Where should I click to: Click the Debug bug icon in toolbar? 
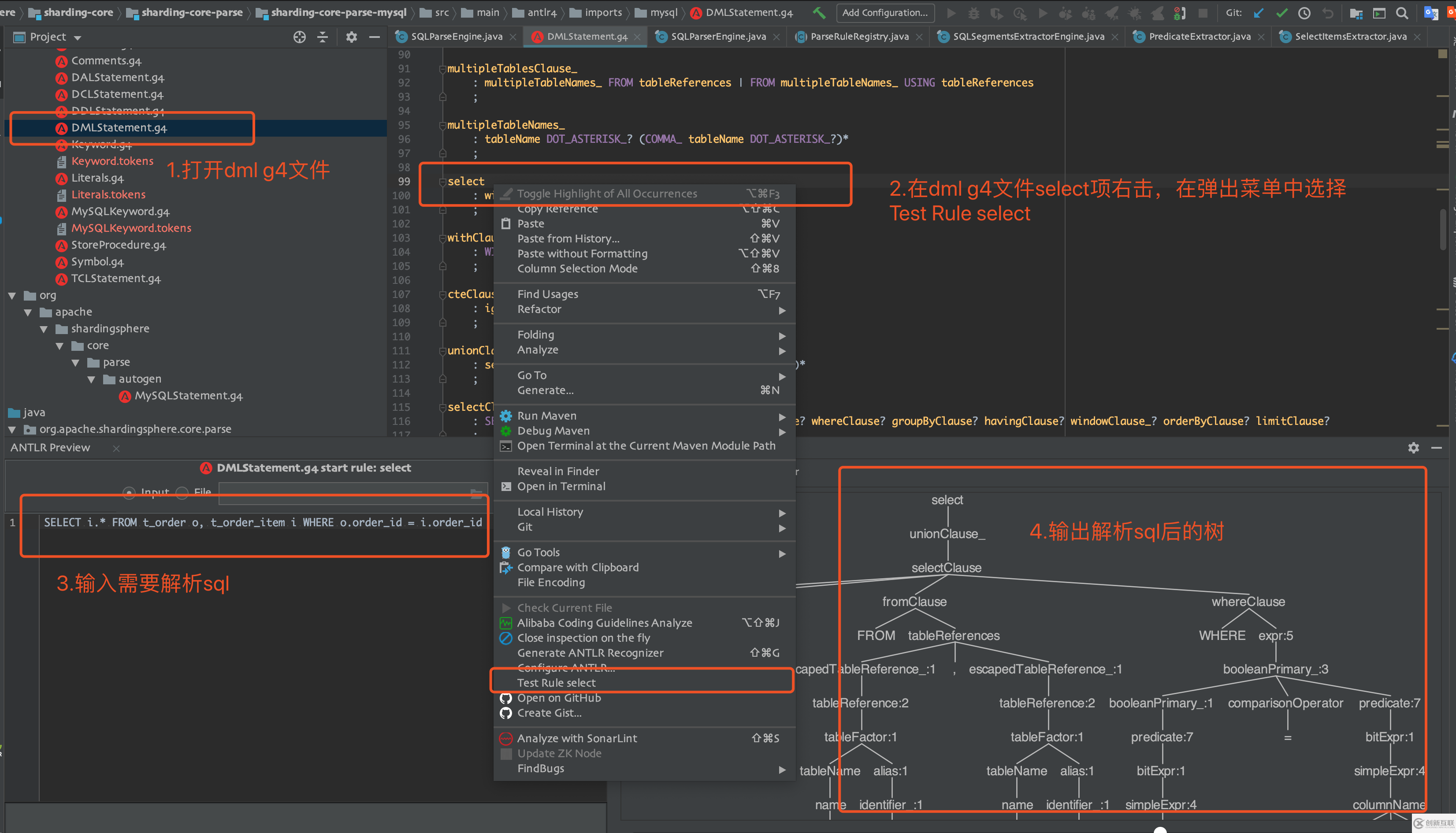coord(973,13)
